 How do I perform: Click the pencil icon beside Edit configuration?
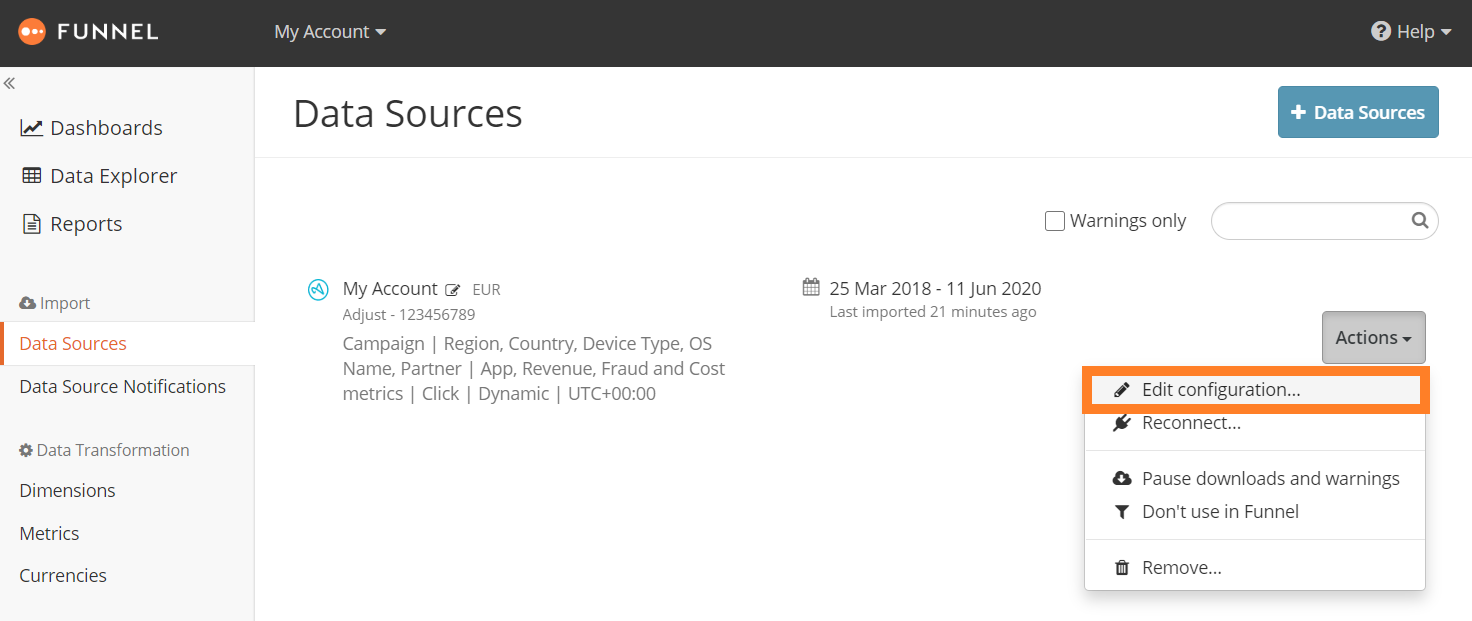[x=1122, y=390]
